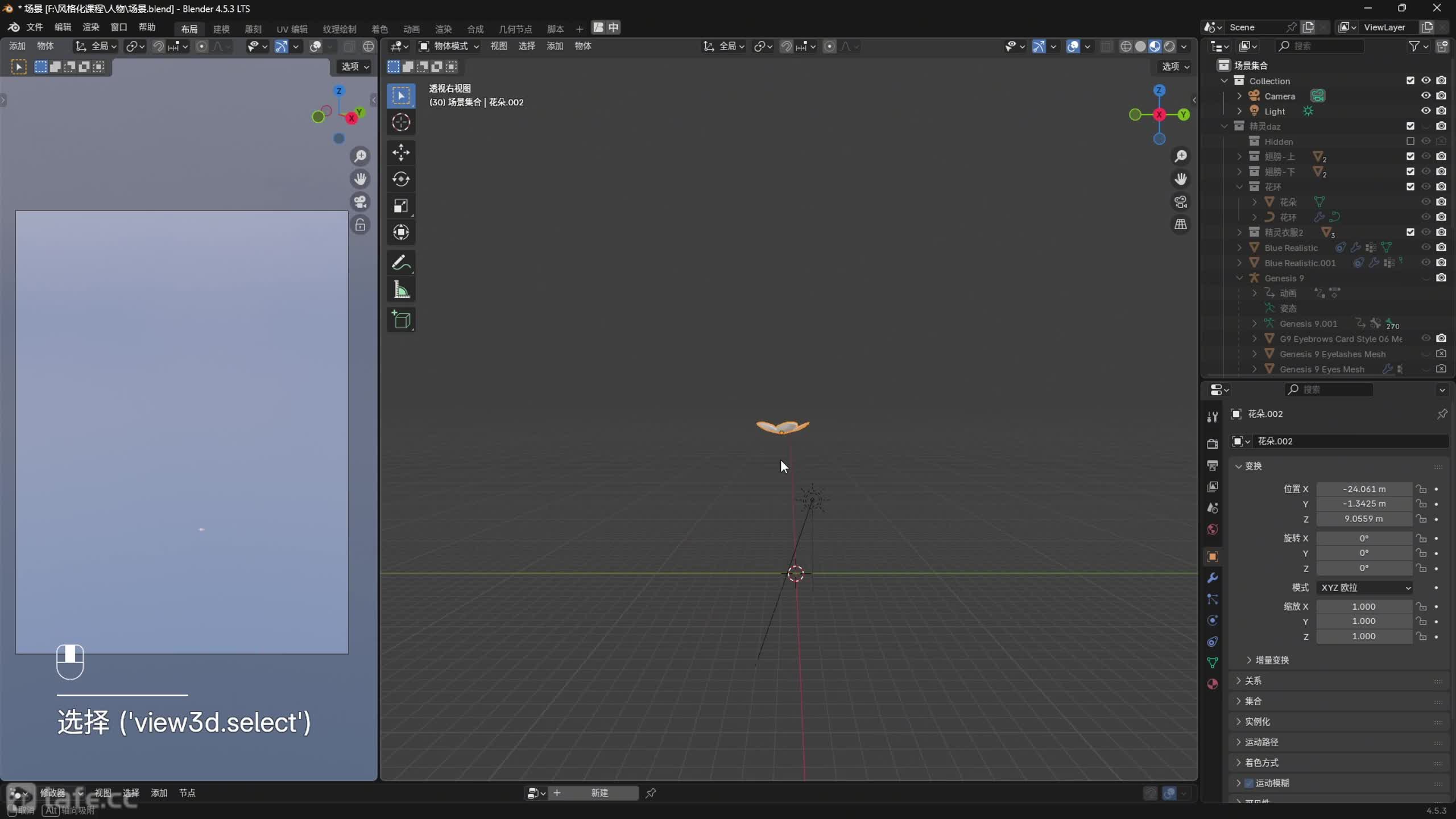Select the Measure tool
Image resolution: width=1456 pixels, height=819 pixels.
coord(401,290)
